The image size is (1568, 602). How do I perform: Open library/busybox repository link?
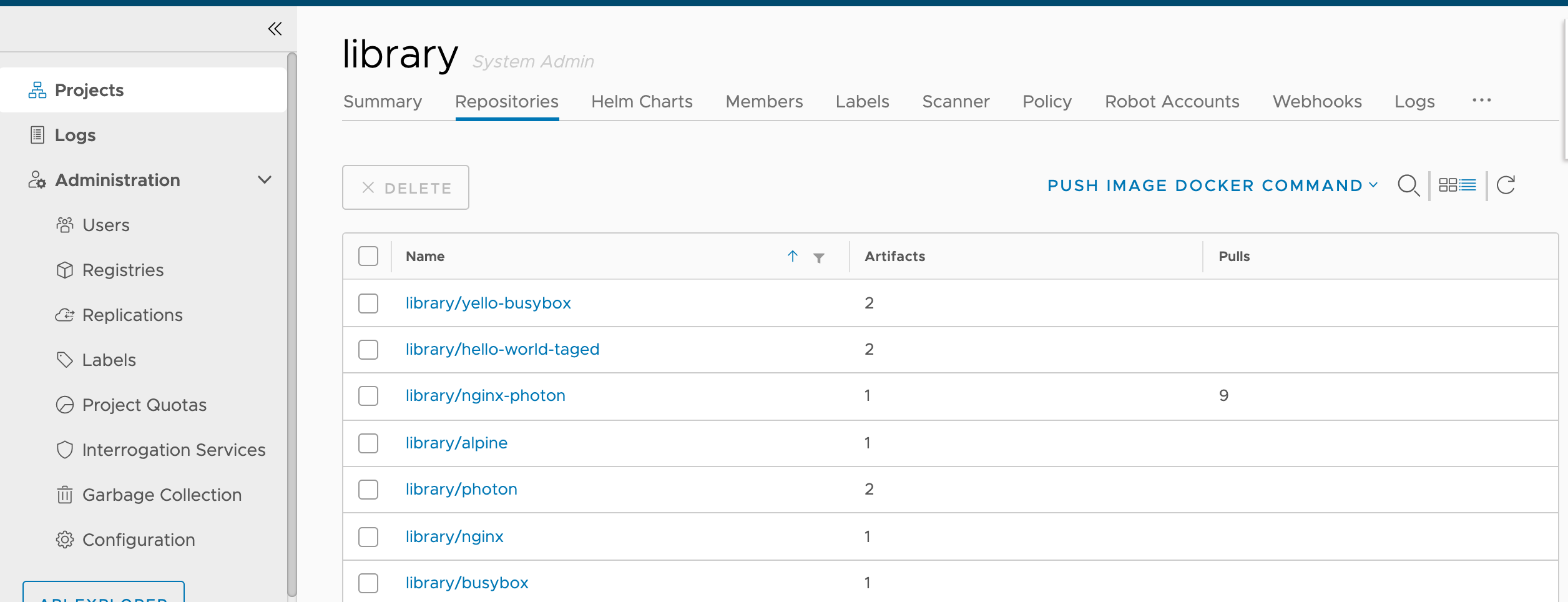tap(467, 583)
